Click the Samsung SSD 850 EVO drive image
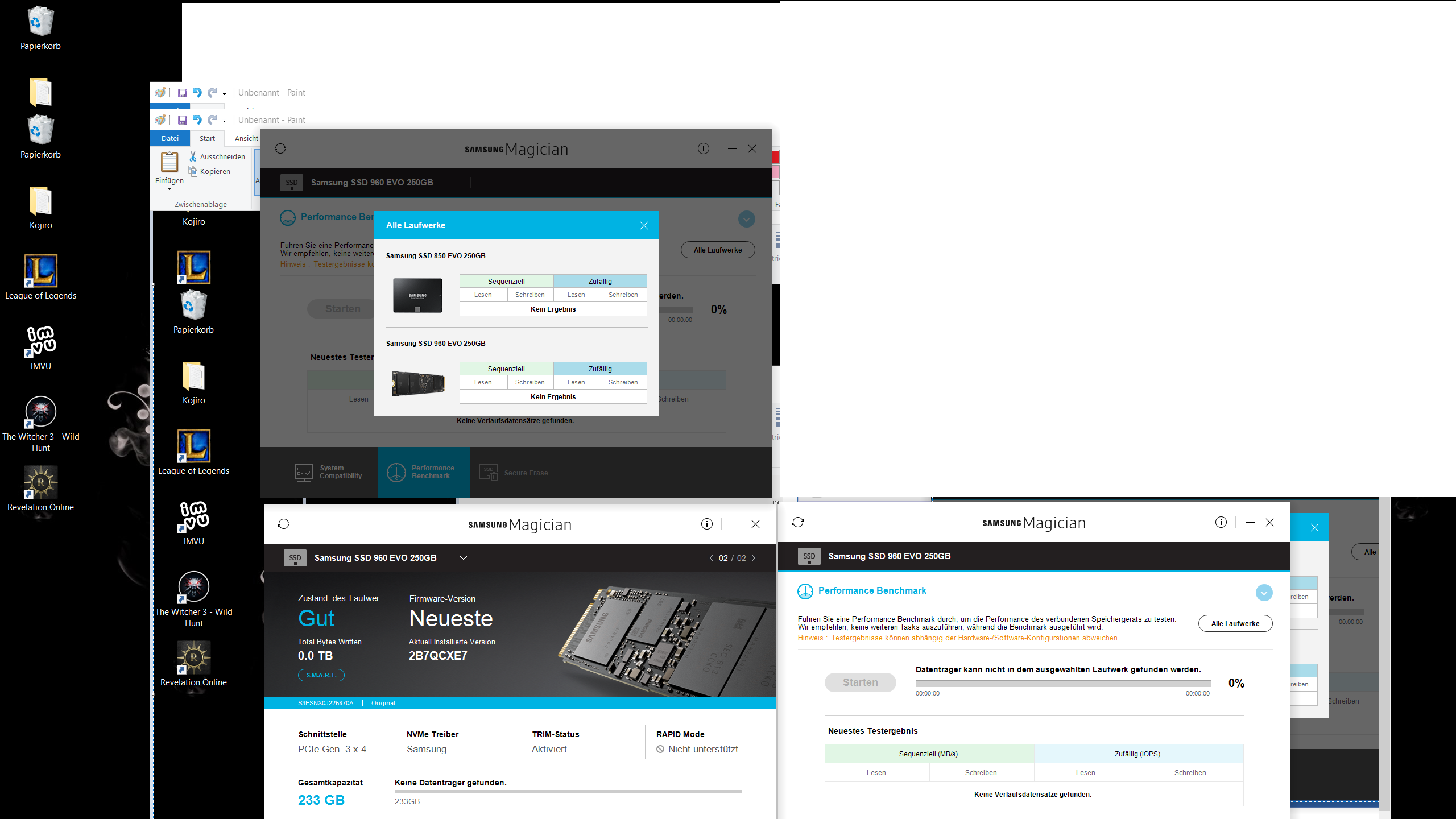 point(417,295)
